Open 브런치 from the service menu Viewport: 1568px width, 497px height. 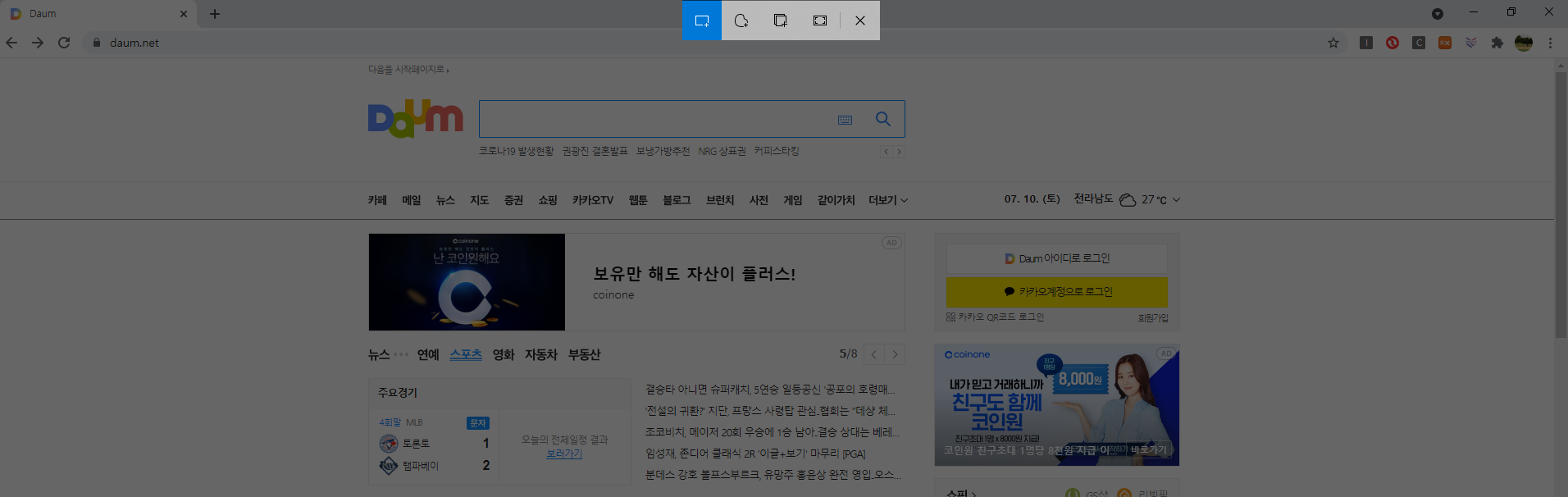coord(720,200)
